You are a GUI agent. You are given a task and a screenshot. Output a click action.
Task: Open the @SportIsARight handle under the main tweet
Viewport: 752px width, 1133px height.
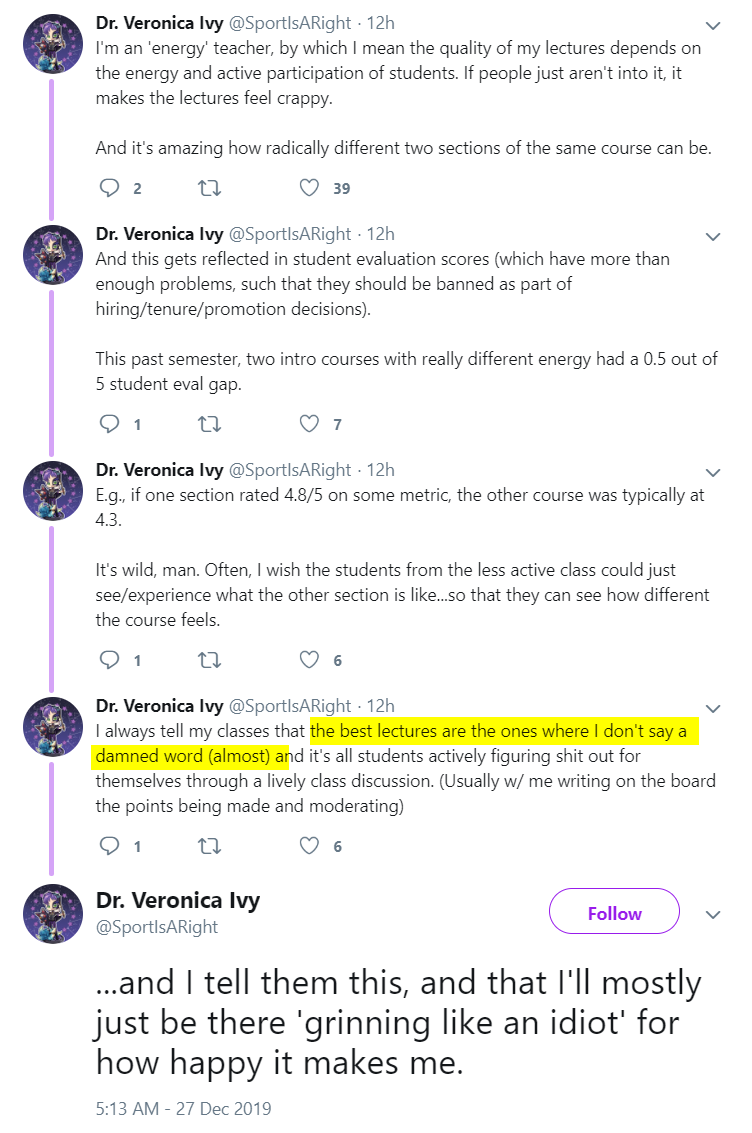157,927
